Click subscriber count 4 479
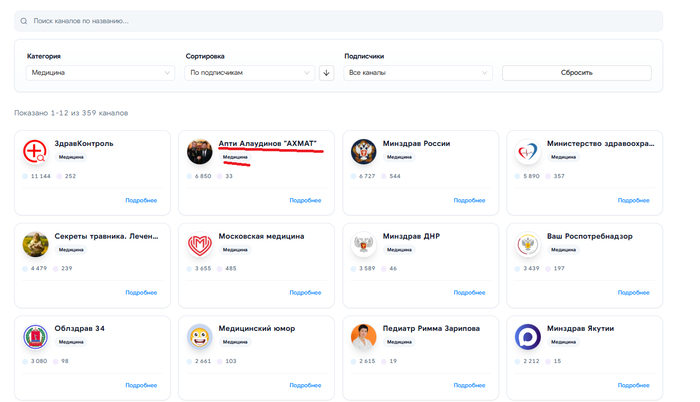Image resolution: width=700 pixels, height=402 pixels. click(x=39, y=268)
